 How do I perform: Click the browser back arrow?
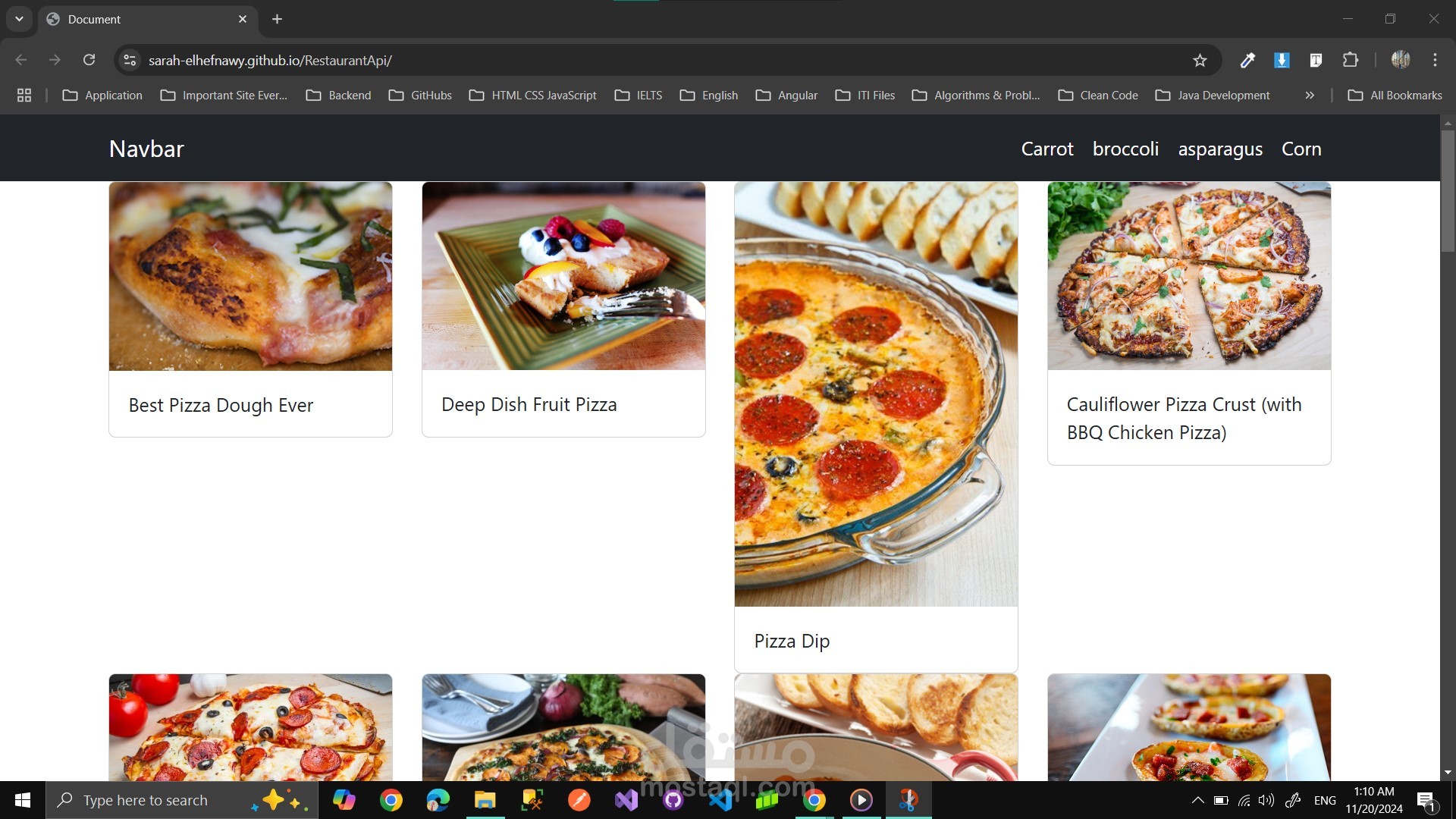point(21,60)
